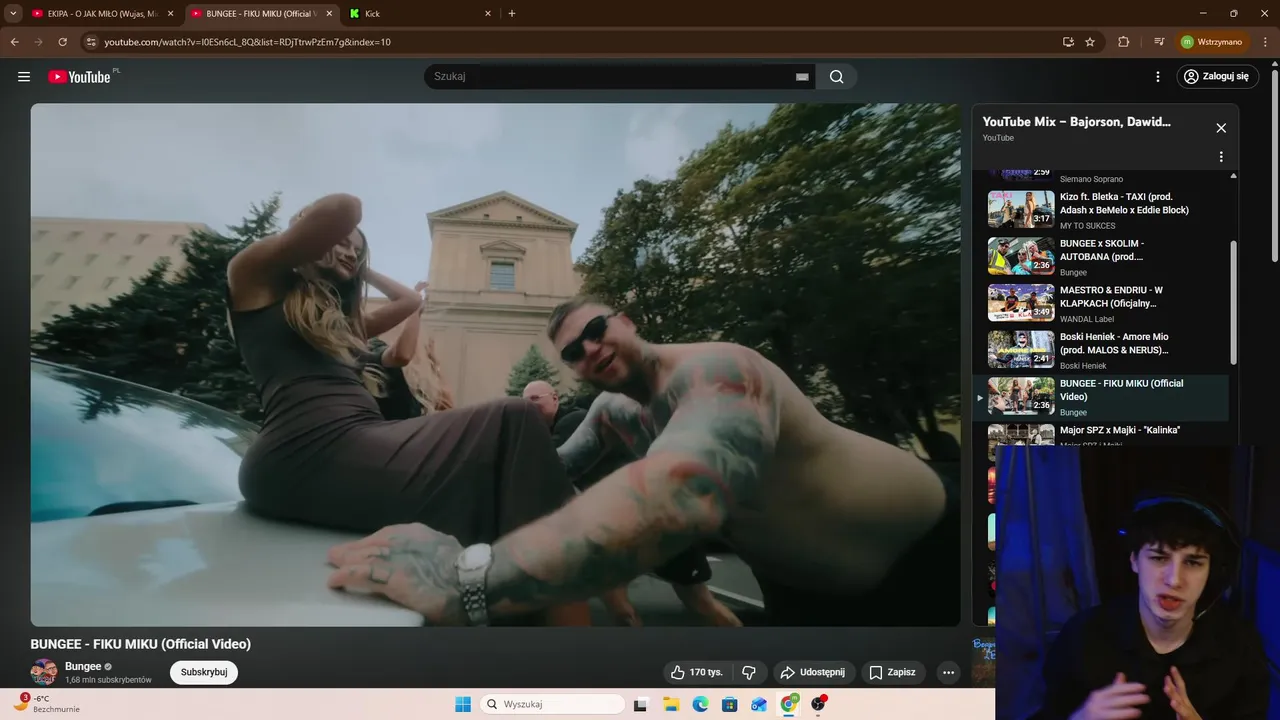Select the BUNGEE - FIKU MIKU tab
This screenshot has height=720, width=1280.
[260, 14]
